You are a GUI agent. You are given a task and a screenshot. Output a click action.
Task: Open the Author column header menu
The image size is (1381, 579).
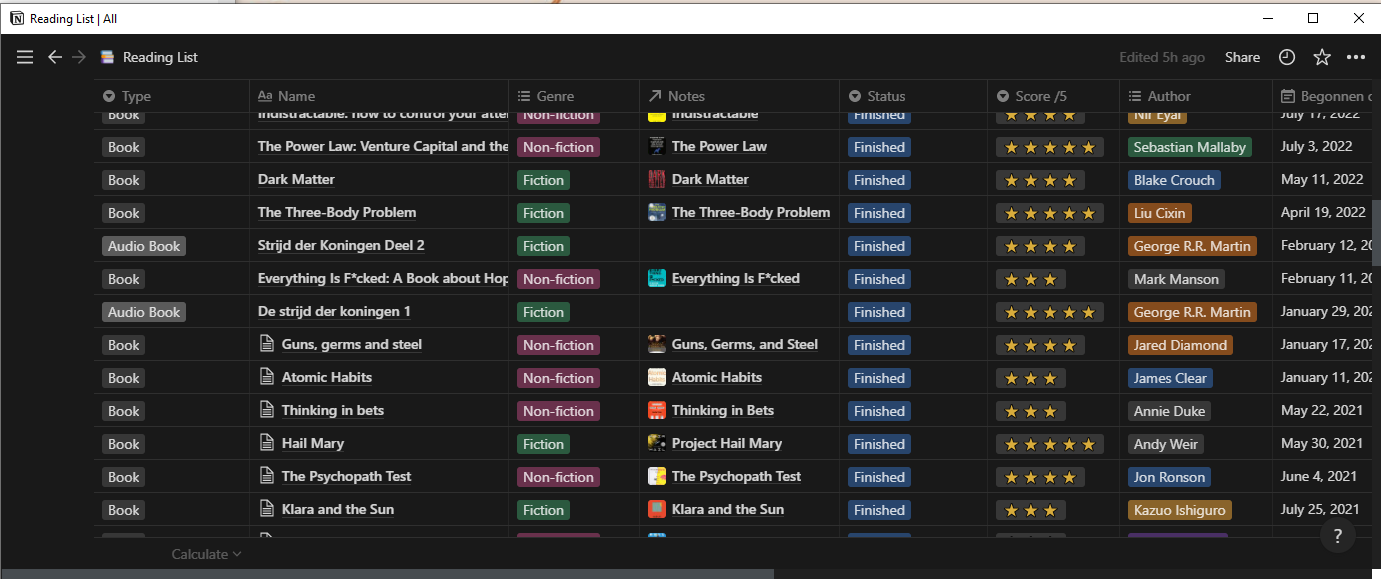pos(1196,96)
